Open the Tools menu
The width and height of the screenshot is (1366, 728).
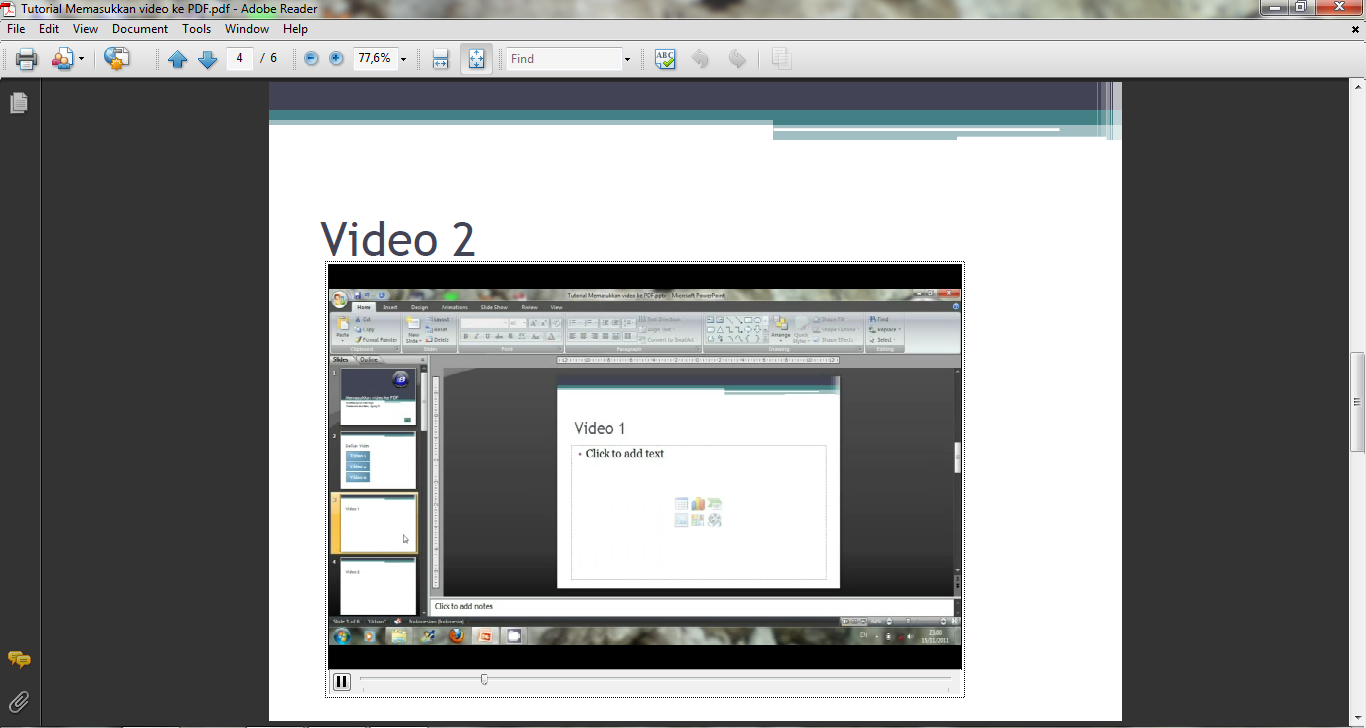[196, 28]
